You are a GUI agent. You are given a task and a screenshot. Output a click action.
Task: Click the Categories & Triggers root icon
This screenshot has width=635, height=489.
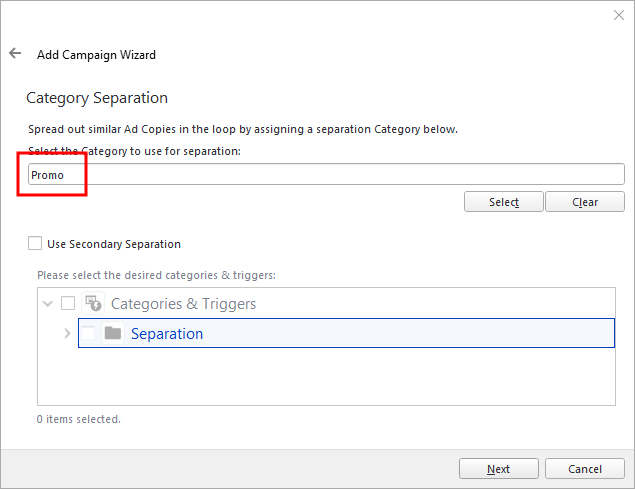point(93,303)
